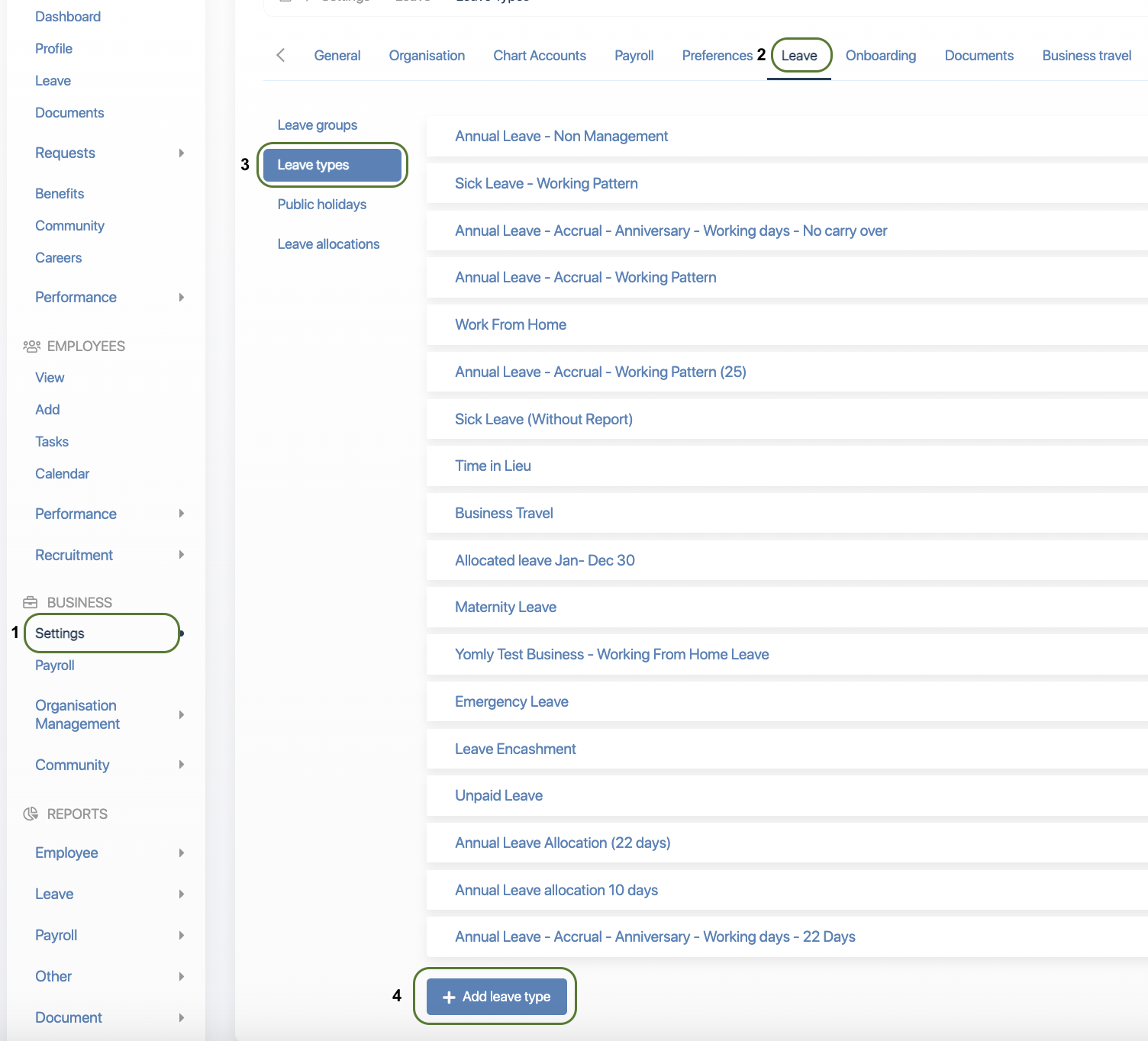Image resolution: width=1148 pixels, height=1041 pixels.
Task: Open the Maternity Leave type
Action: point(505,608)
